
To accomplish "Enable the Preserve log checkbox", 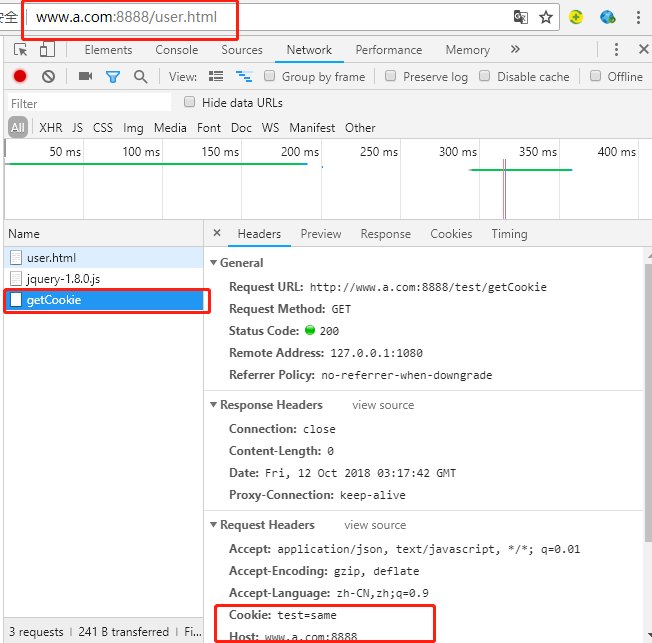I will 390,76.
